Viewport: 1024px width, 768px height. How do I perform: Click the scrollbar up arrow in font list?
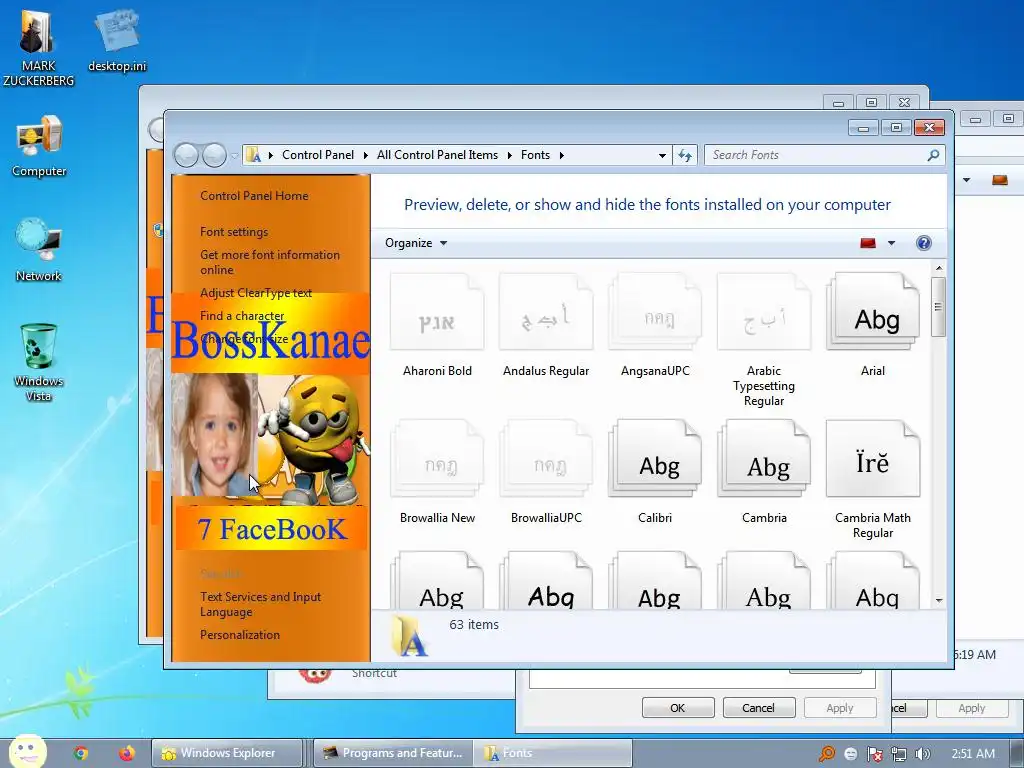click(938, 268)
